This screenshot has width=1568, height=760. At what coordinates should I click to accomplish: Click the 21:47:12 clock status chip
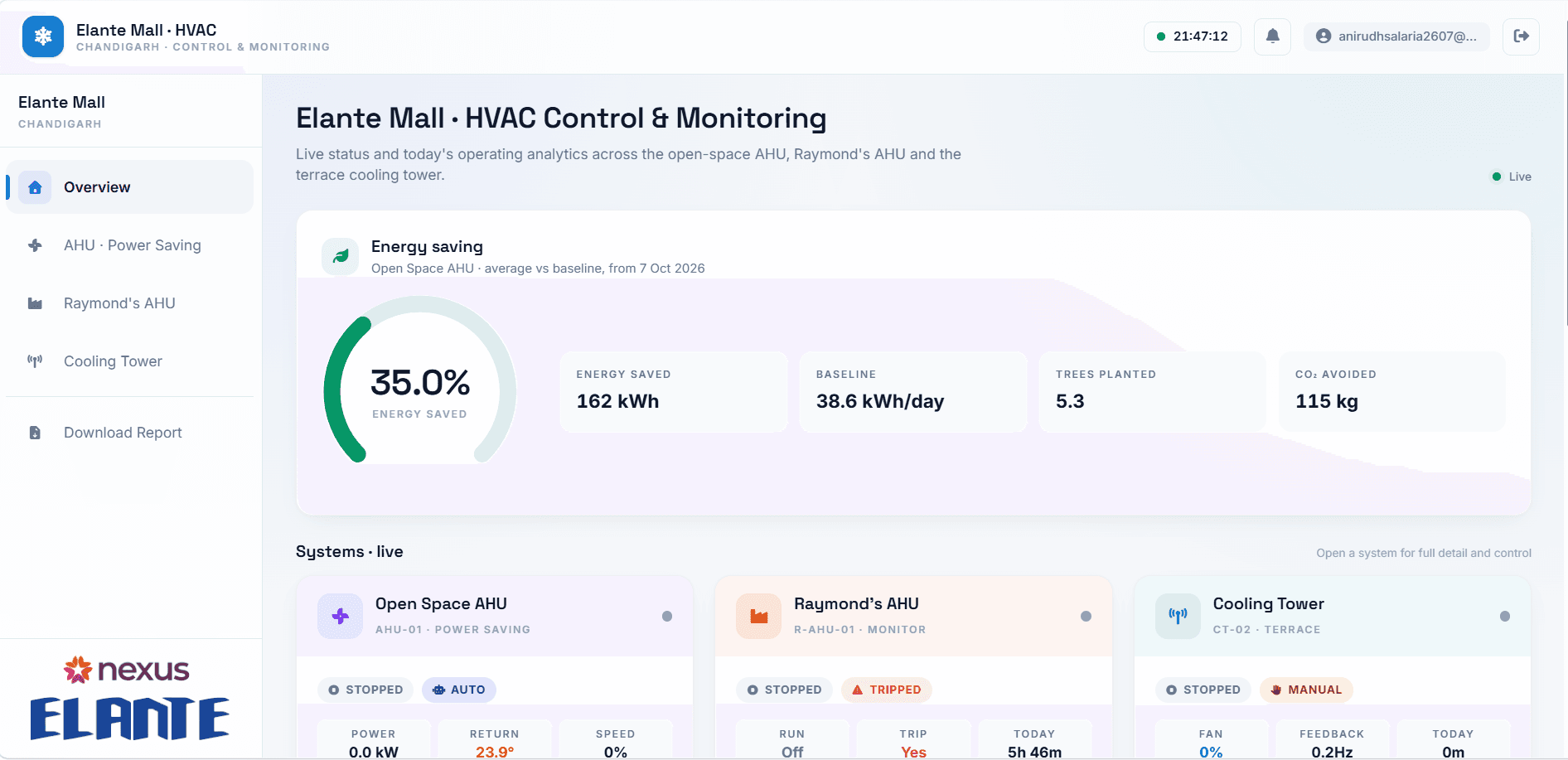click(1192, 36)
